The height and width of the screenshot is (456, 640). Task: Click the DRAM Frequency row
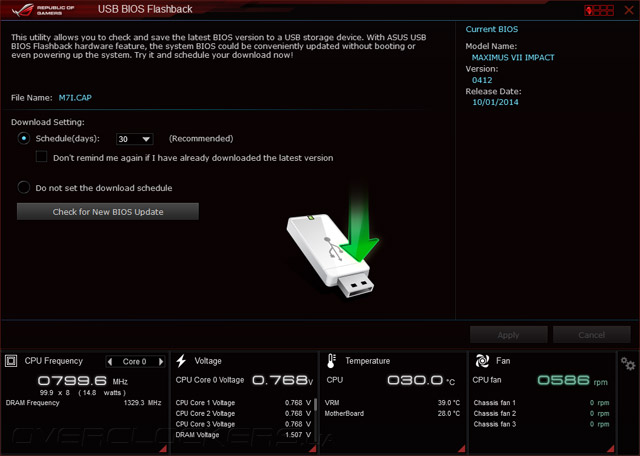[x=83, y=403]
